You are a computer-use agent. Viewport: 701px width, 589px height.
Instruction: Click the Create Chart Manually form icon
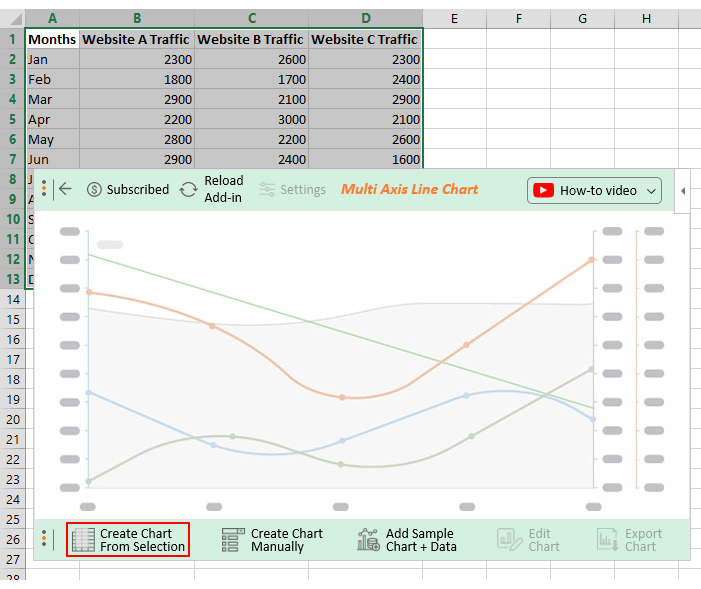point(233,540)
